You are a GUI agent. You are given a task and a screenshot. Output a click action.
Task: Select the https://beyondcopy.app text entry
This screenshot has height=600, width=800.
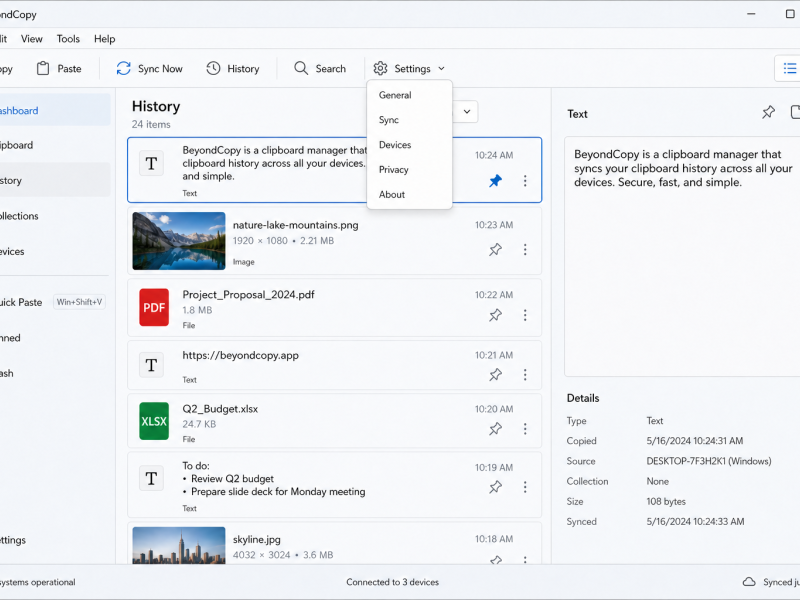[241, 356]
